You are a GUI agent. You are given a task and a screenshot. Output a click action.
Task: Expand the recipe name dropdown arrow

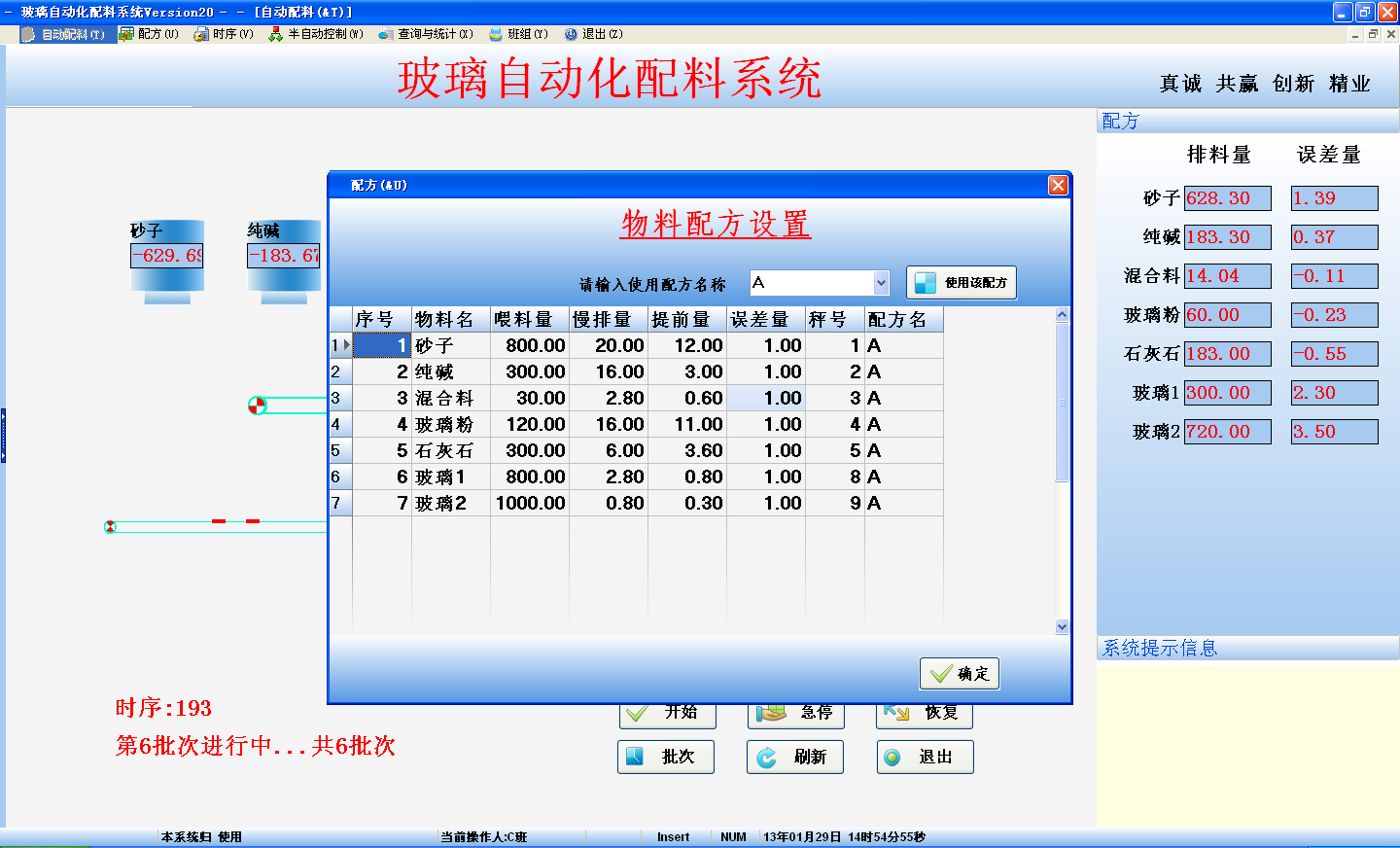pyautogui.click(x=881, y=283)
